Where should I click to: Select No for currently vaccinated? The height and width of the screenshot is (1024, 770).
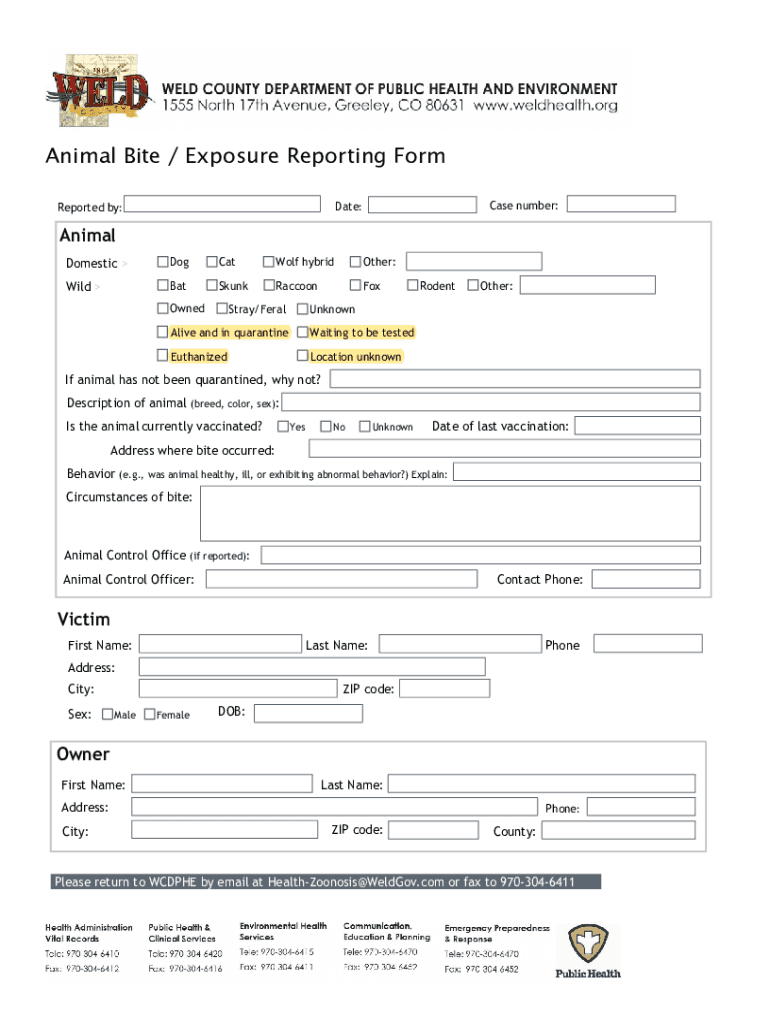point(326,426)
